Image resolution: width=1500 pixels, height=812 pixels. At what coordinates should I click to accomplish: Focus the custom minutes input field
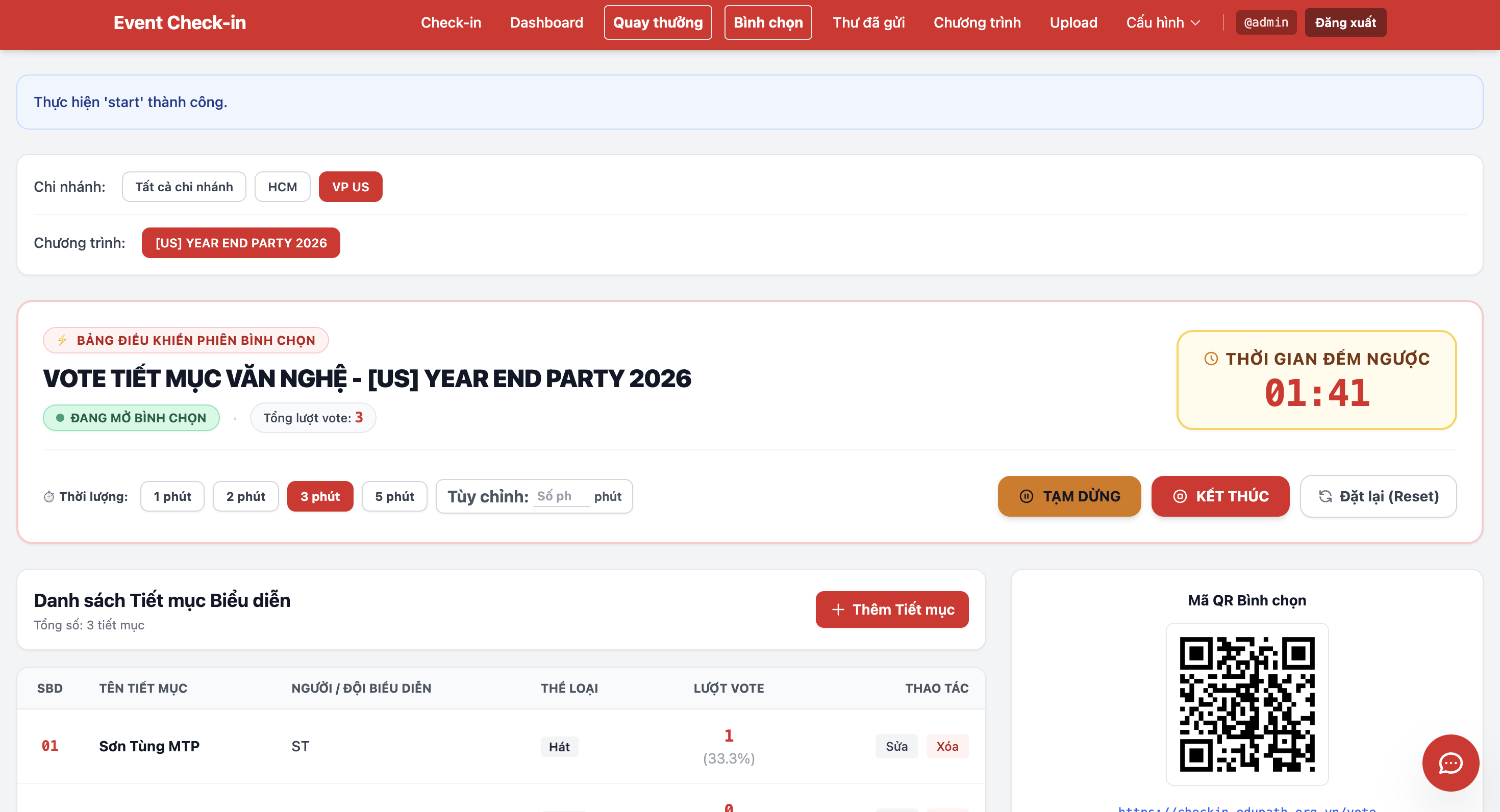tap(561, 496)
